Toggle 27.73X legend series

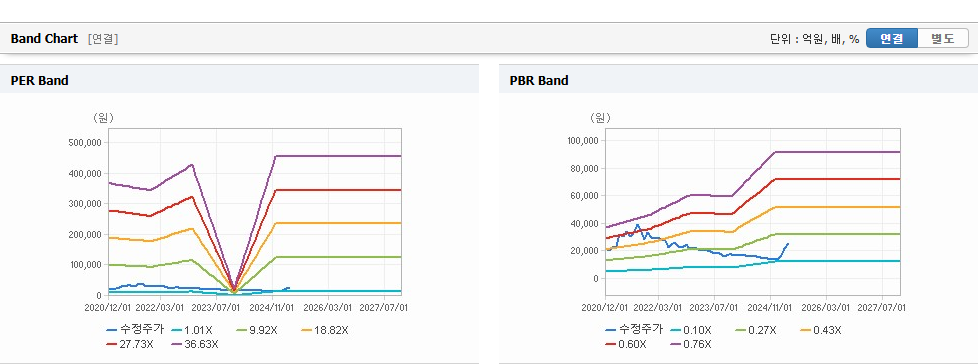point(130,344)
